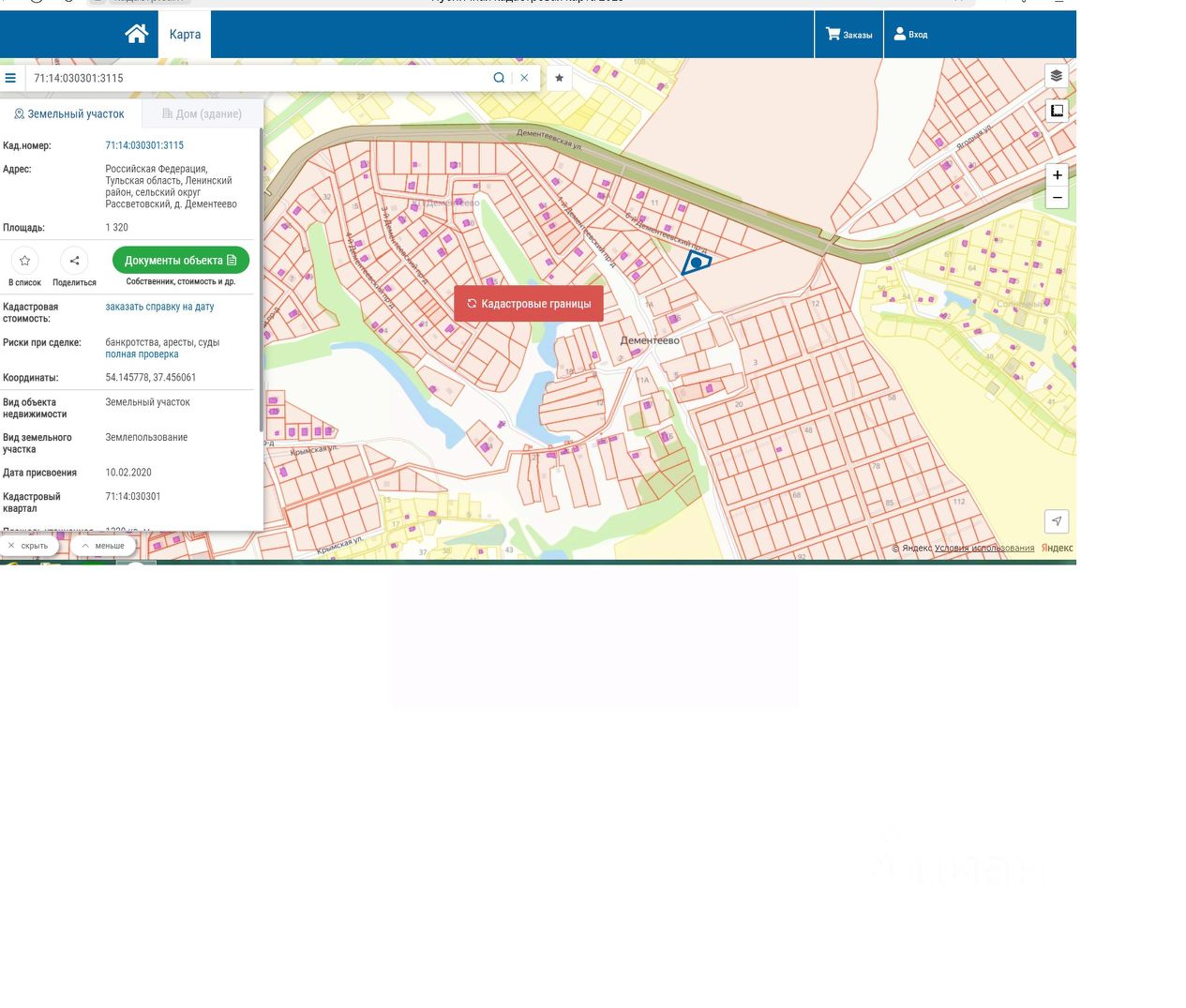
Task: Open the Заказы cart
Action: click(848, 35)
